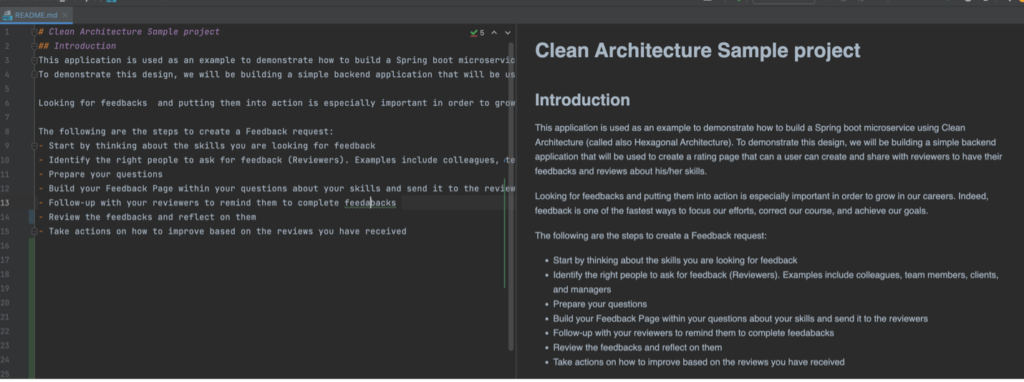The height and width of the screenshot is (382, 1024).
Task: Collapse the Introduction heading fold marker
Action: (34, 46)
